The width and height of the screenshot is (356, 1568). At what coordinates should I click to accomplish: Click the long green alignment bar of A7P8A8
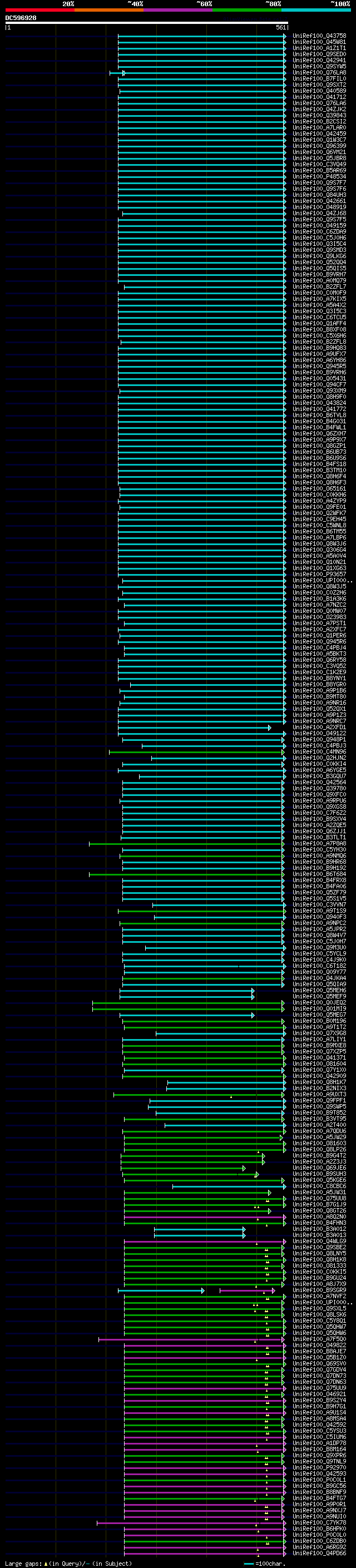click(186, 844)
